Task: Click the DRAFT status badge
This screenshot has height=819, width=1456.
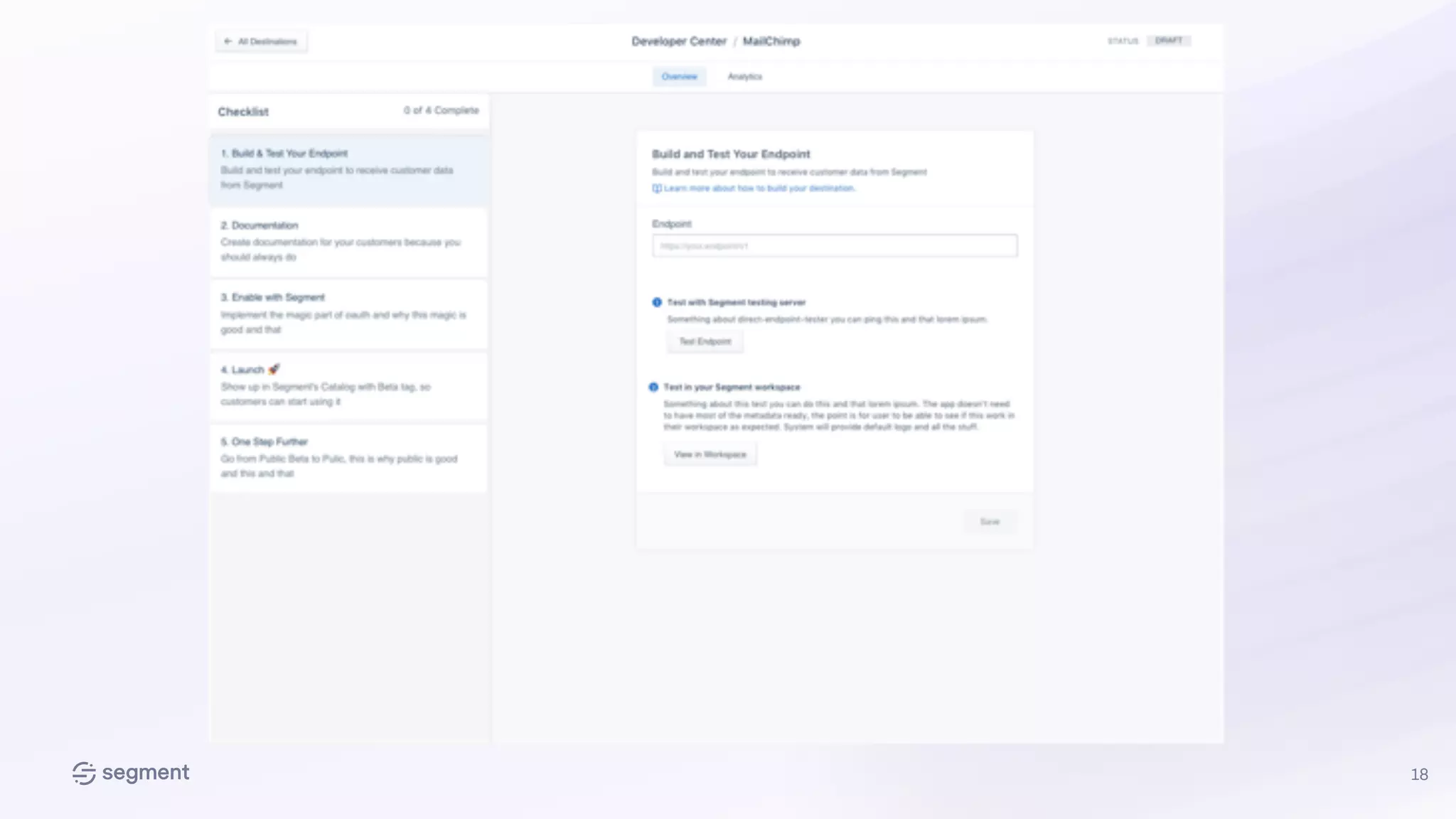Action: pos(1168,41)
